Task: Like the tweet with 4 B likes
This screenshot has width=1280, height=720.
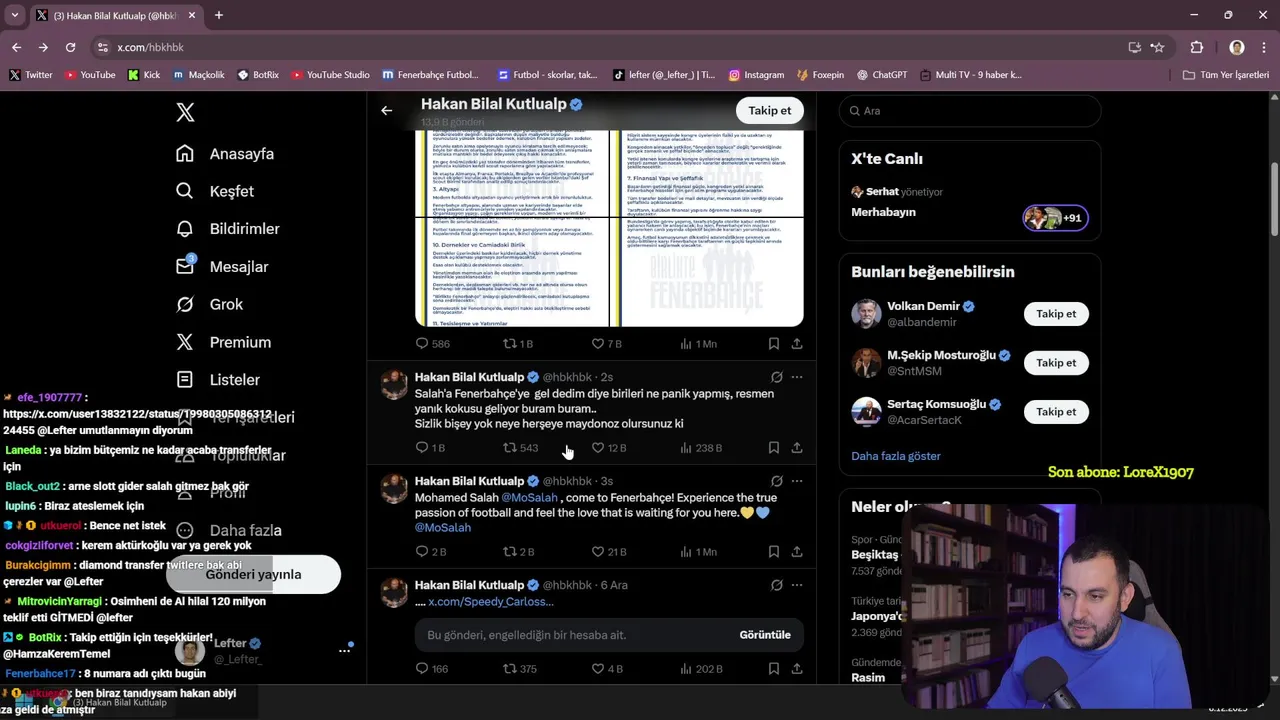Action: 606,669
